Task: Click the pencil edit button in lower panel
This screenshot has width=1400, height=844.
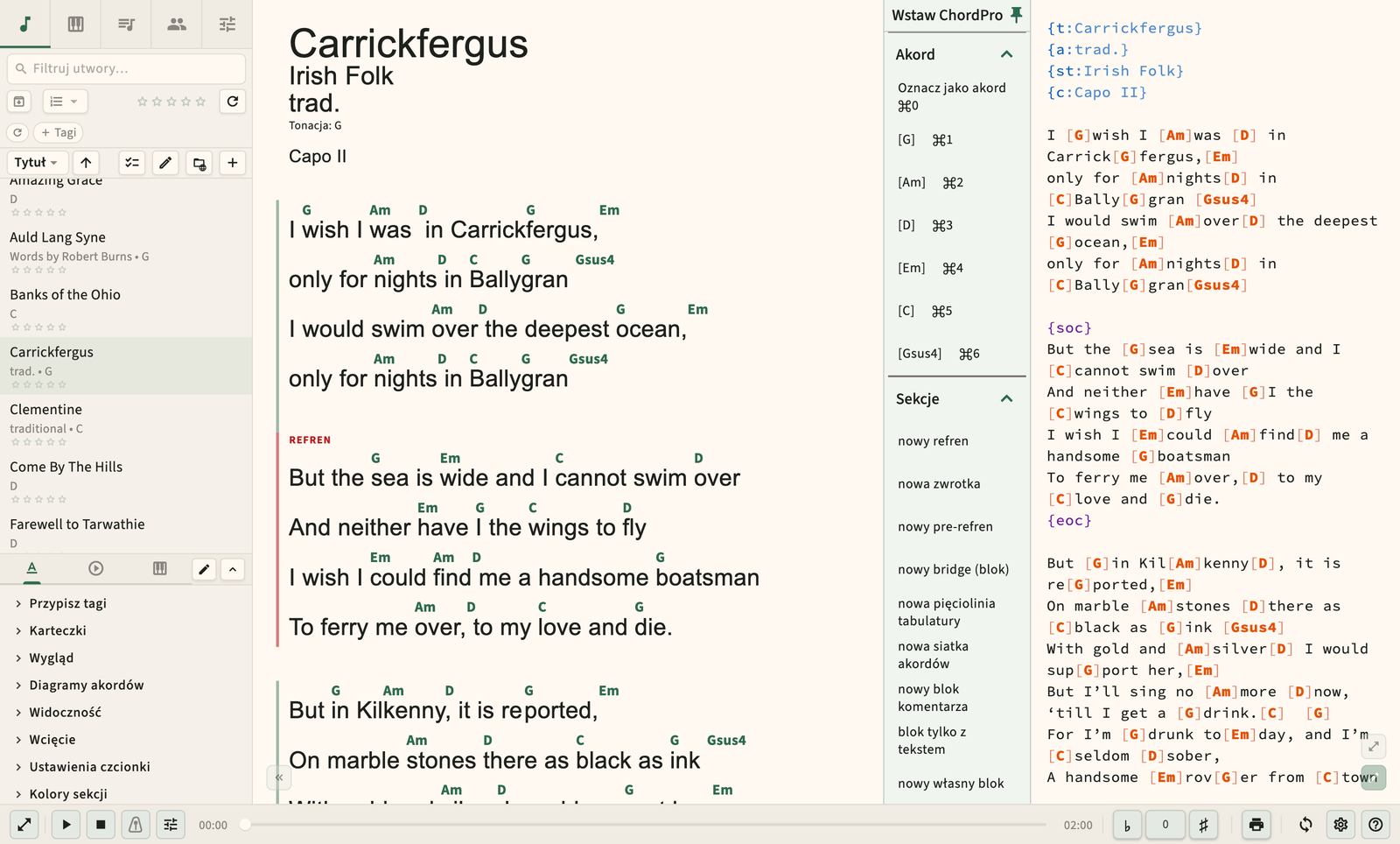Action: coord(204,569)
